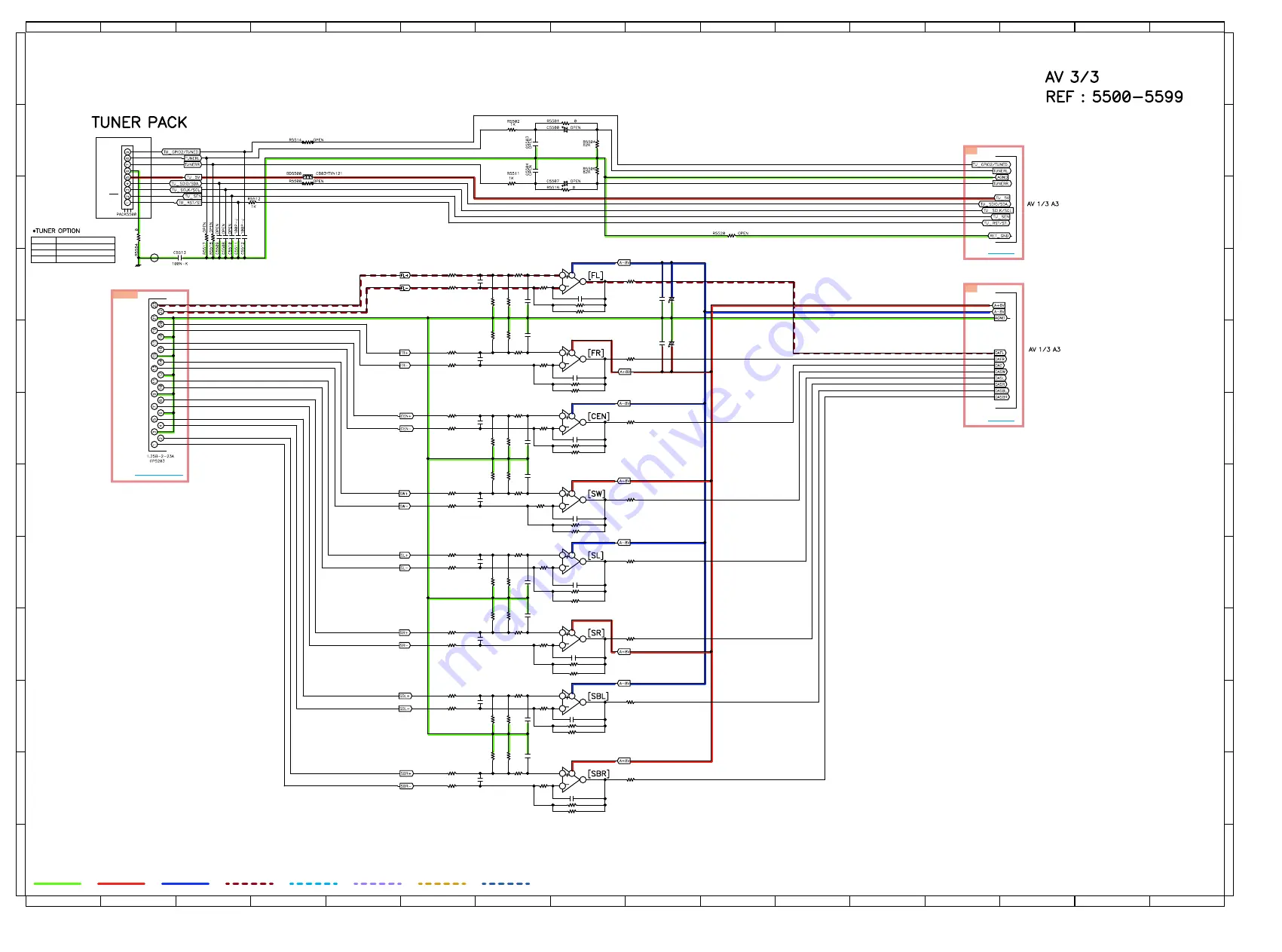Click the [SL] channel label
This screenshot has width=1282, height=952.
click(595, 556)
